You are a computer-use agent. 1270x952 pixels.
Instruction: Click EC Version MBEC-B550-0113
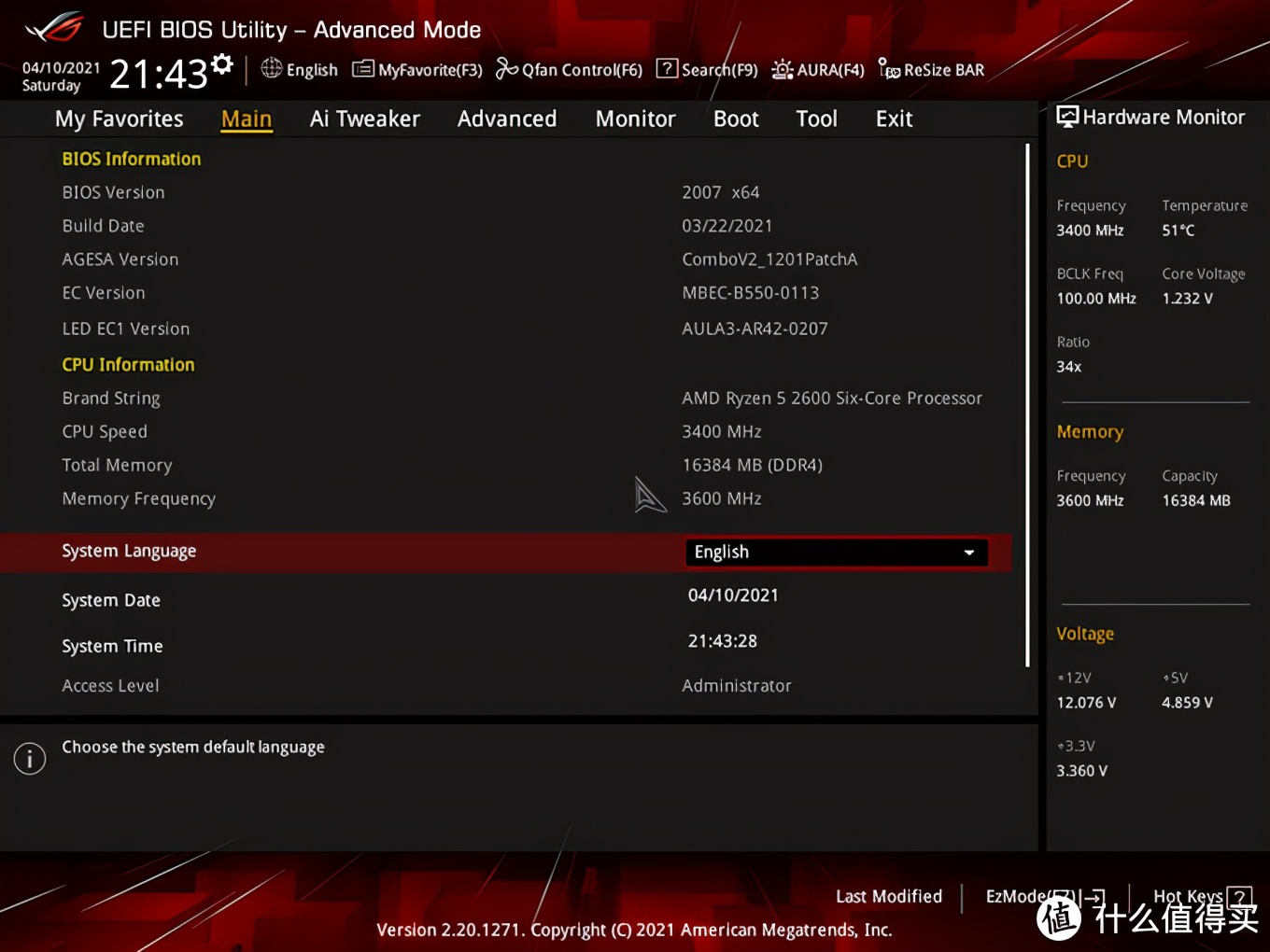click(751, 293)
